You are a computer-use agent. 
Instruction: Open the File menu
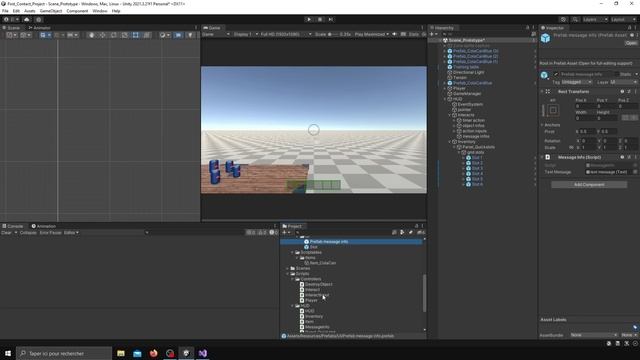5,11
